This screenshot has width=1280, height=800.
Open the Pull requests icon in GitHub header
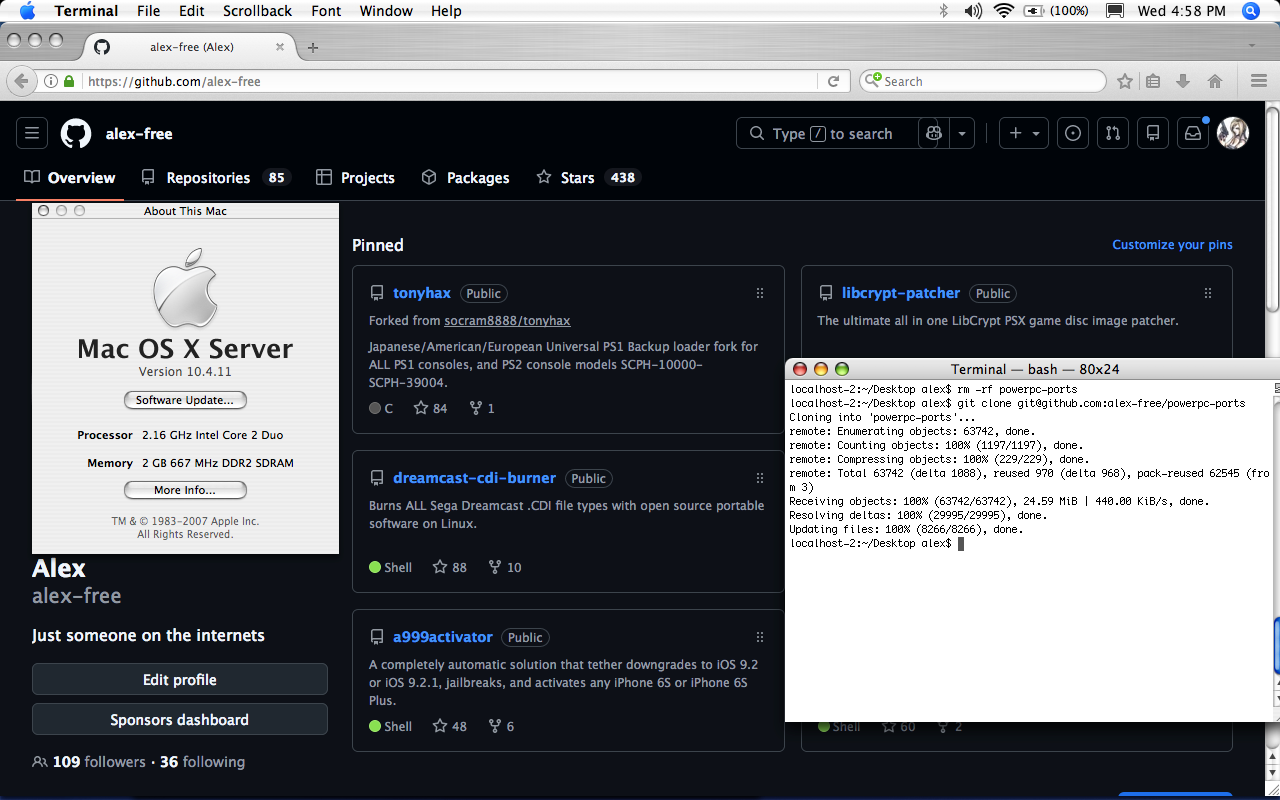1113,133
